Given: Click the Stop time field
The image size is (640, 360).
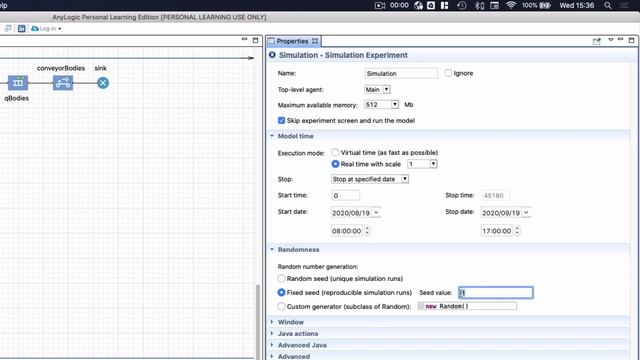Looking at the screenshot, I should click(496, 196).
